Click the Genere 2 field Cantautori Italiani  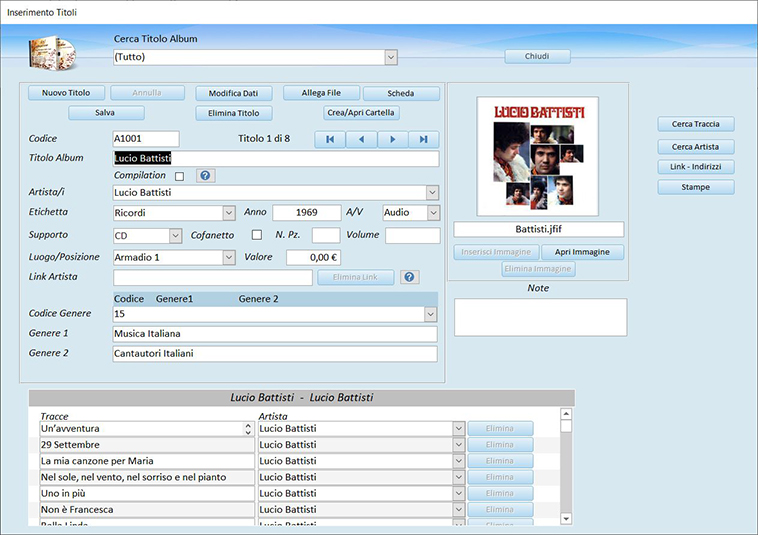275,354
